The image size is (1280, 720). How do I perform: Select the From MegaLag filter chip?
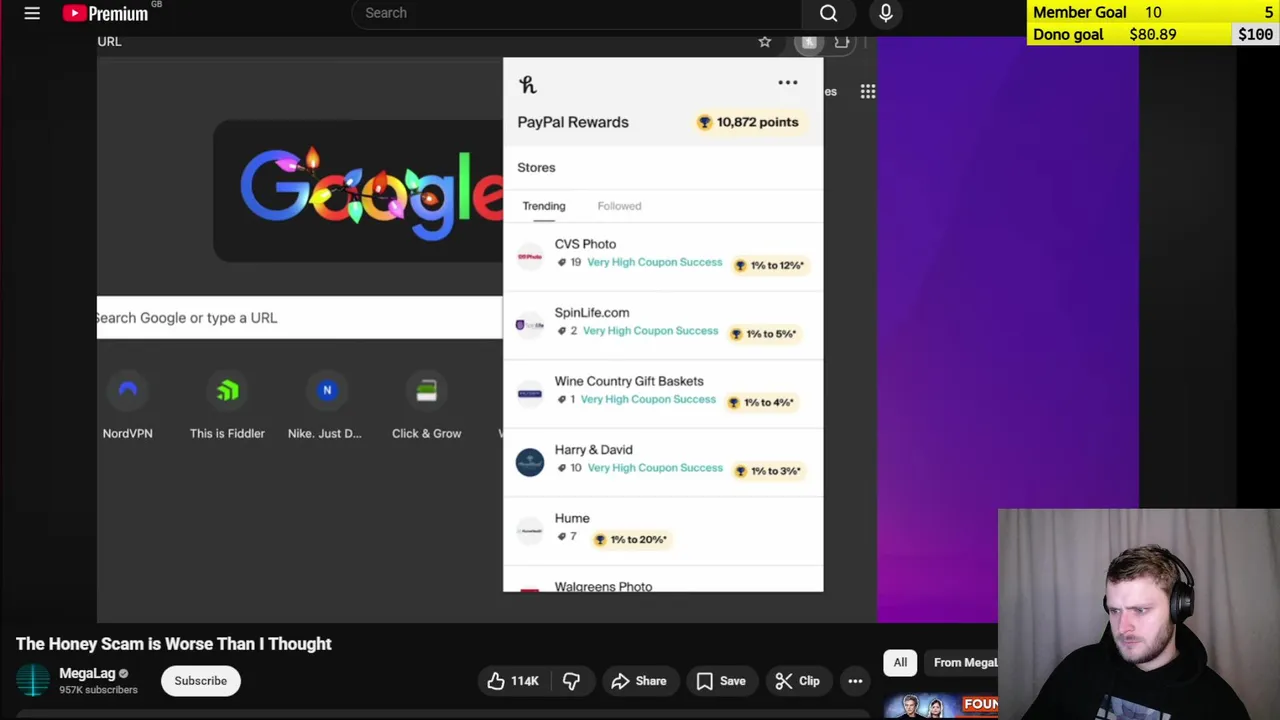point(961,662)
